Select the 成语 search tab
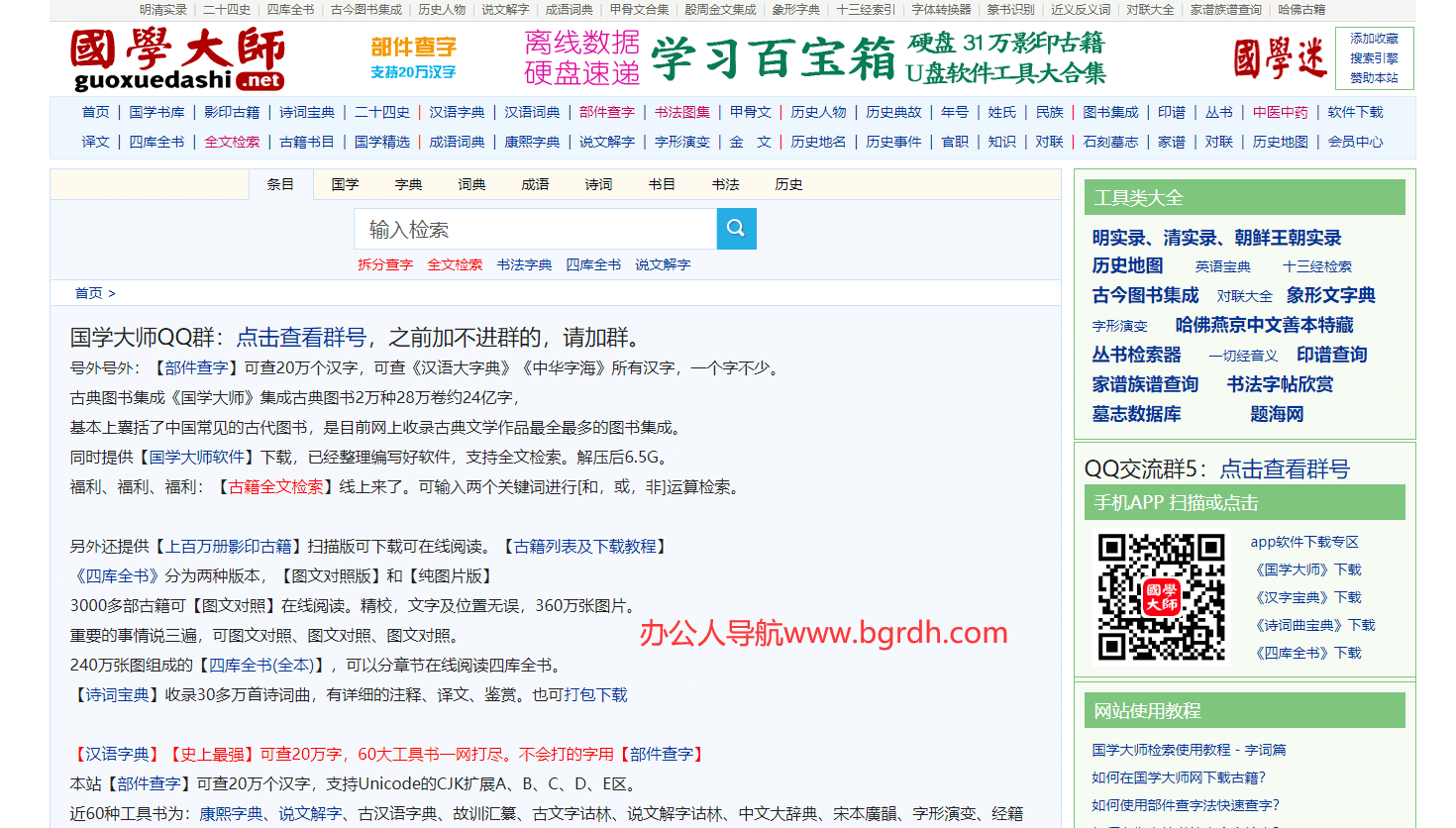 click(535, 184)
